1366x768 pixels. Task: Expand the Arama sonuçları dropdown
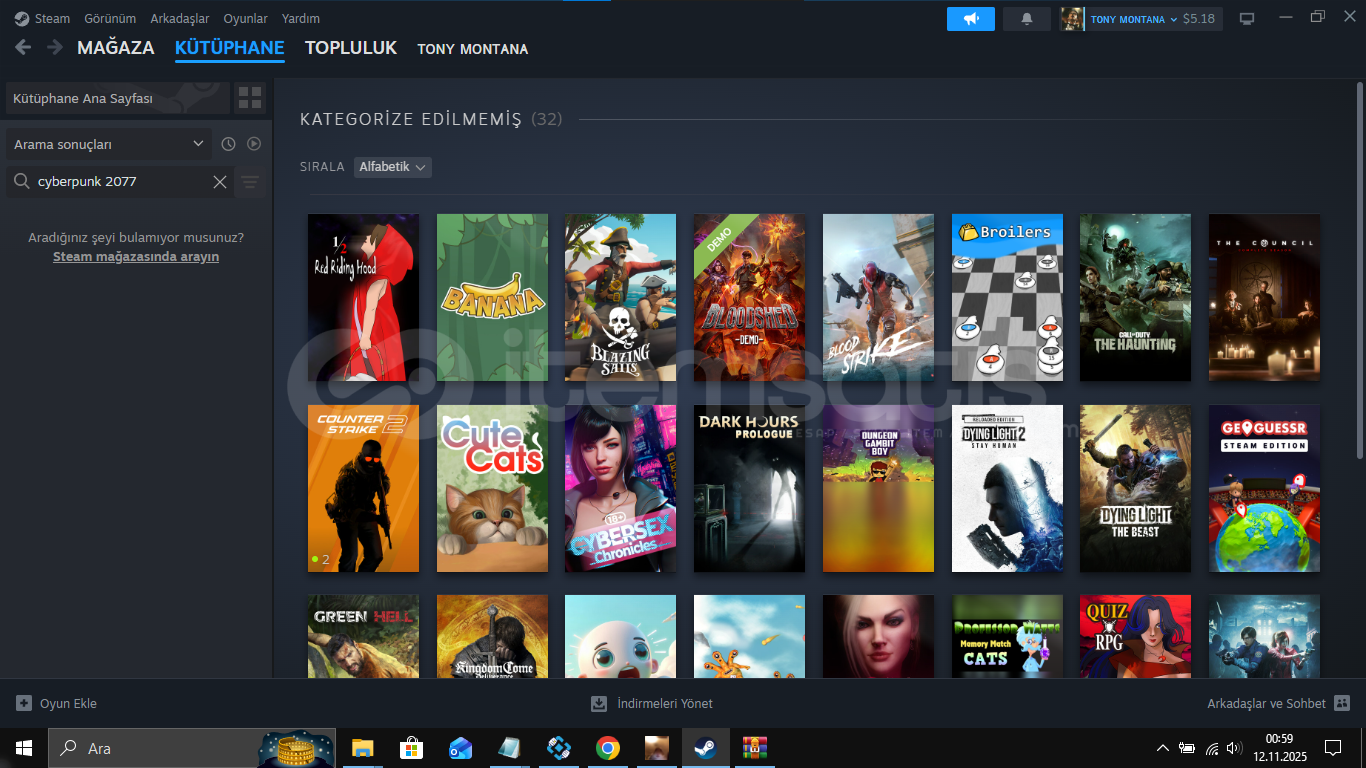click(108, 144)
